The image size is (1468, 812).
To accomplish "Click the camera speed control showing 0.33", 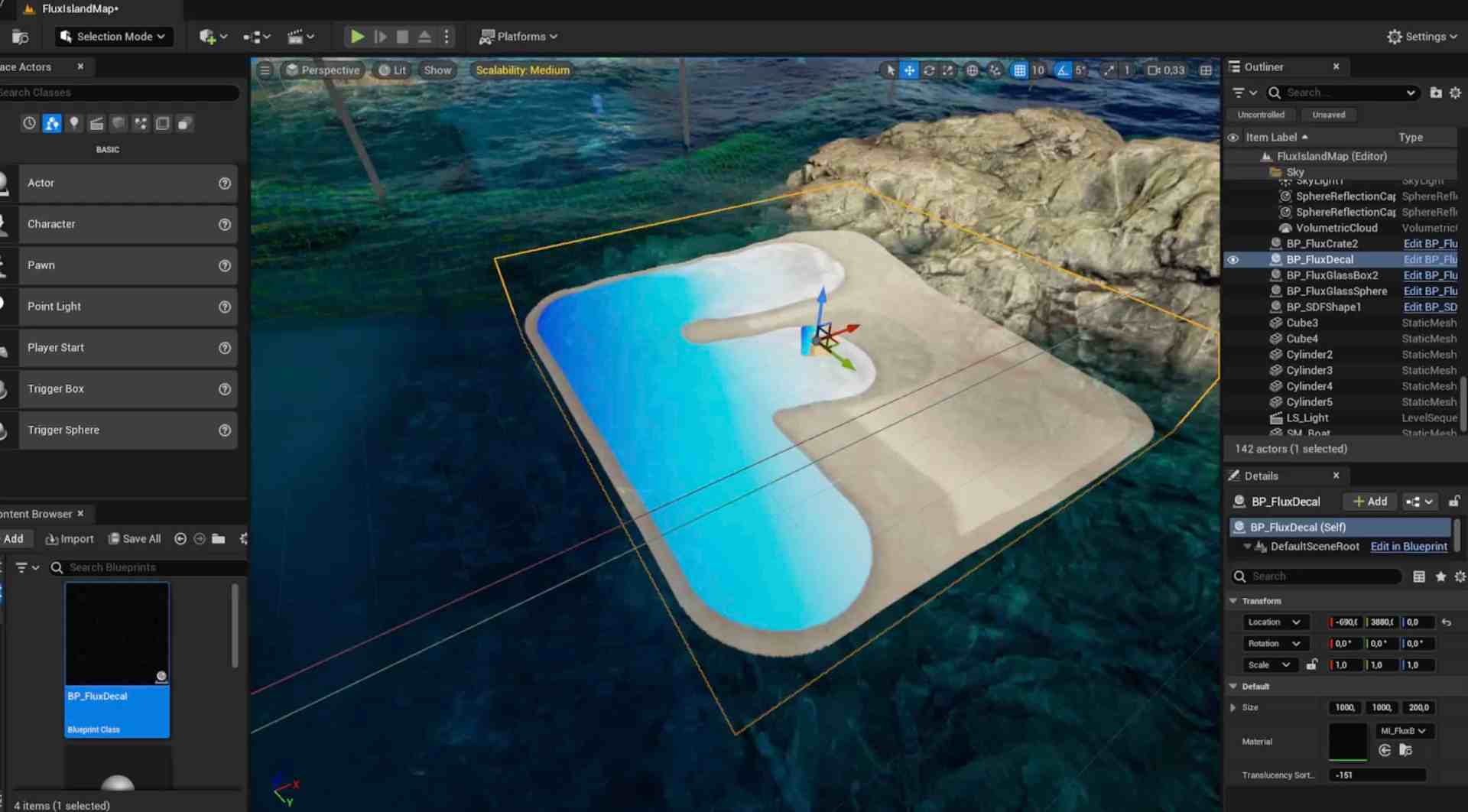I will (x=1164, y=70).
